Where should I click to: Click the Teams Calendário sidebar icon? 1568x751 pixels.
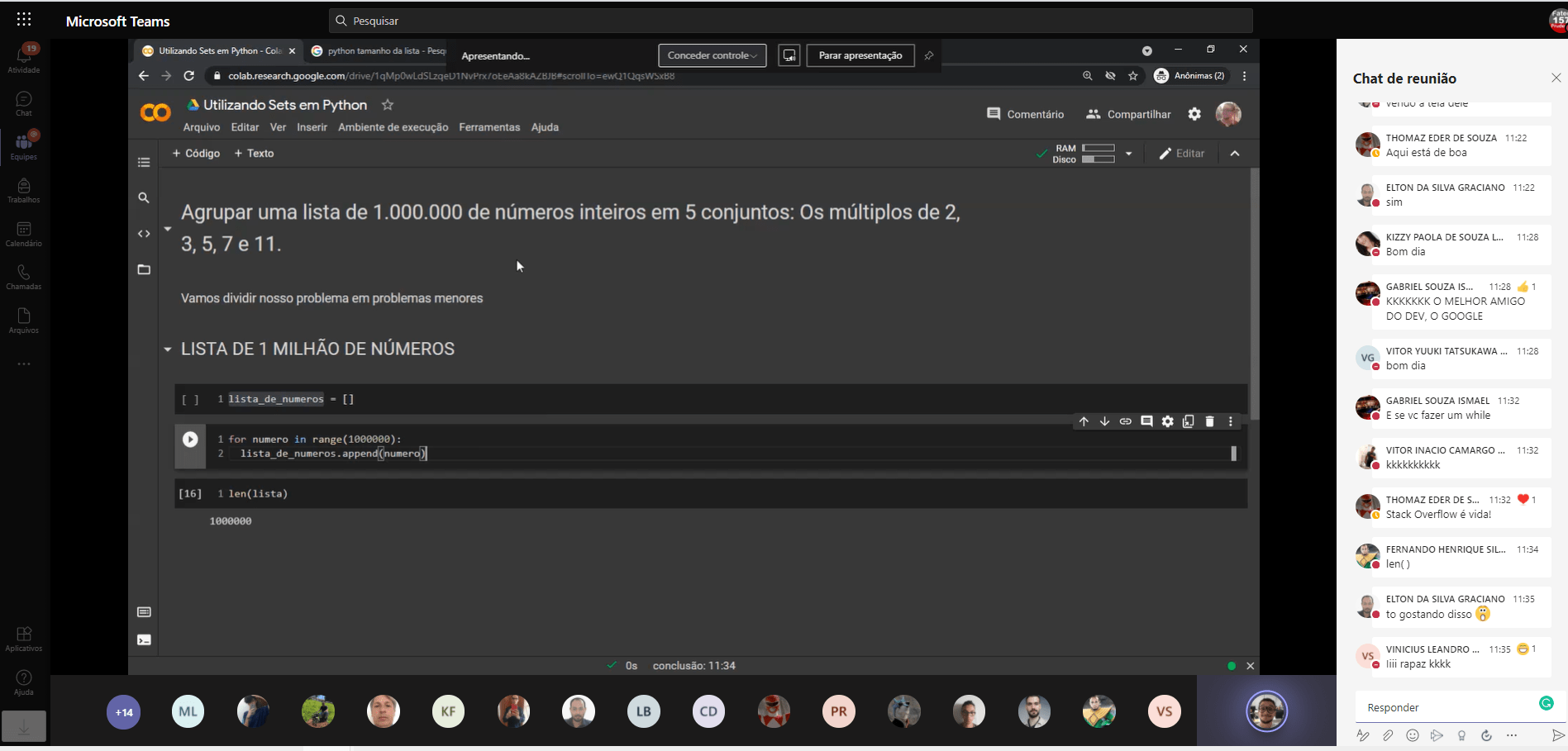24,233
